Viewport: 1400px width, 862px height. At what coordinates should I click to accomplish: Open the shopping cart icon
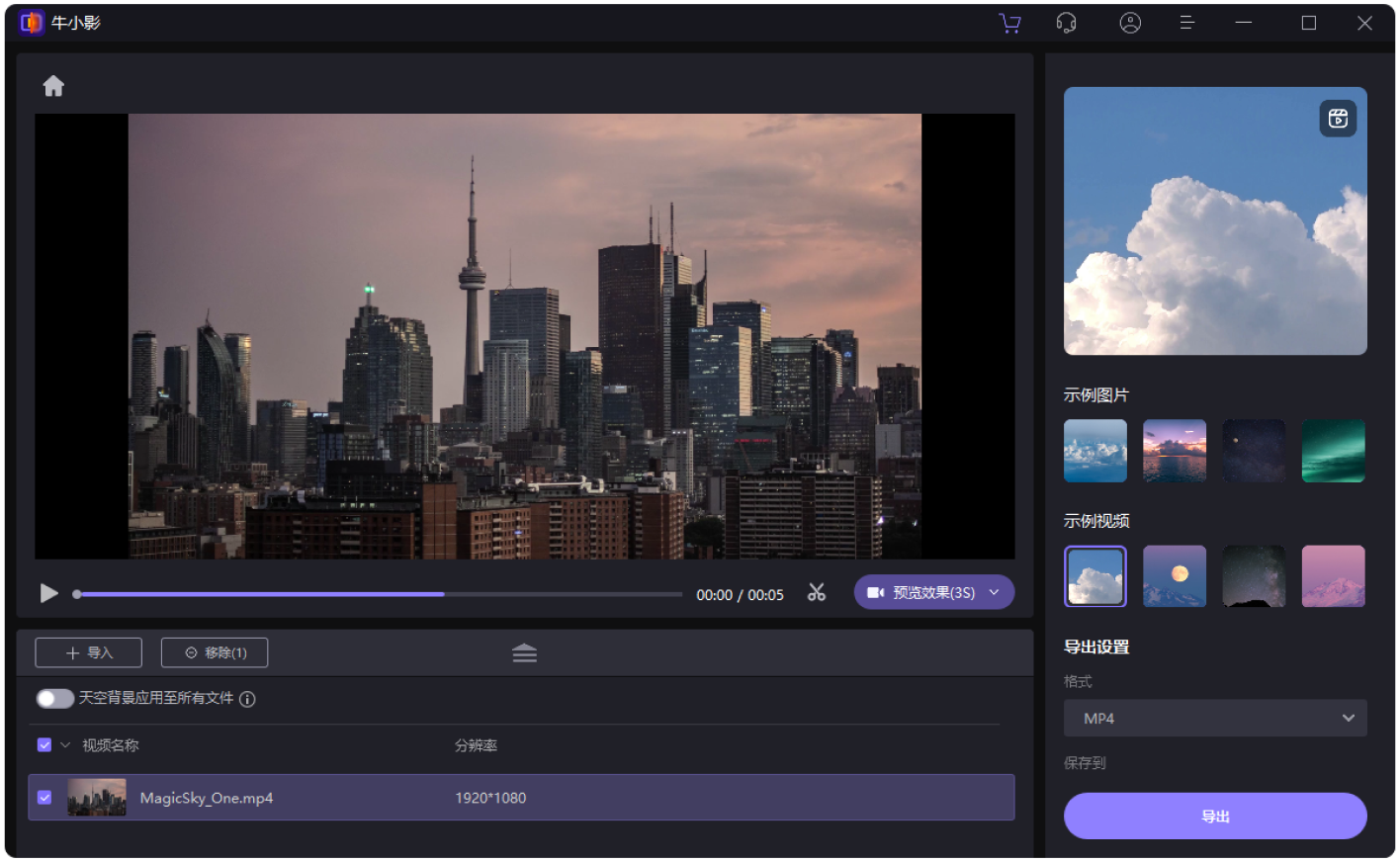pos(1009,23)
